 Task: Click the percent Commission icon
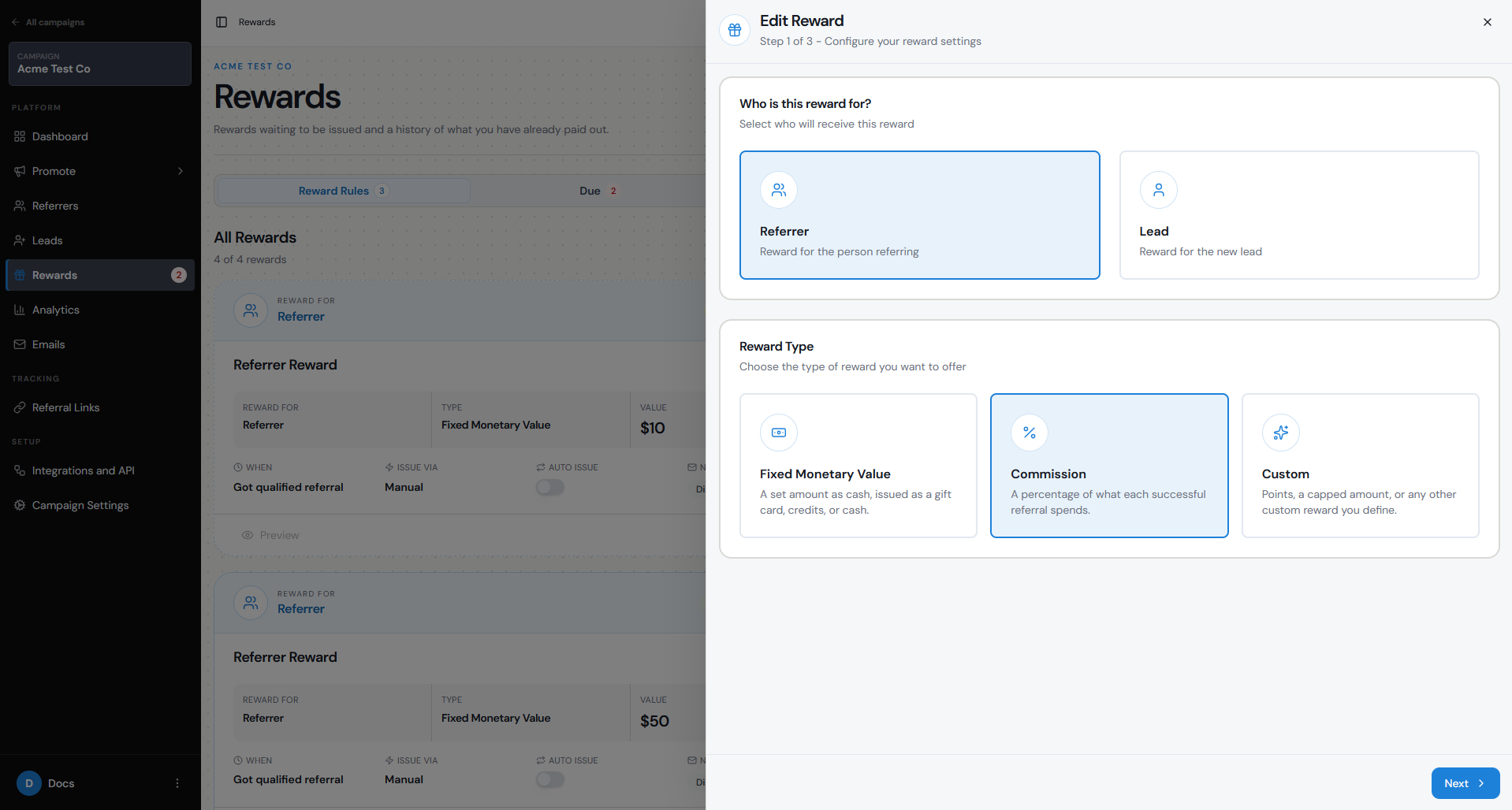[x=1030, y=433]
